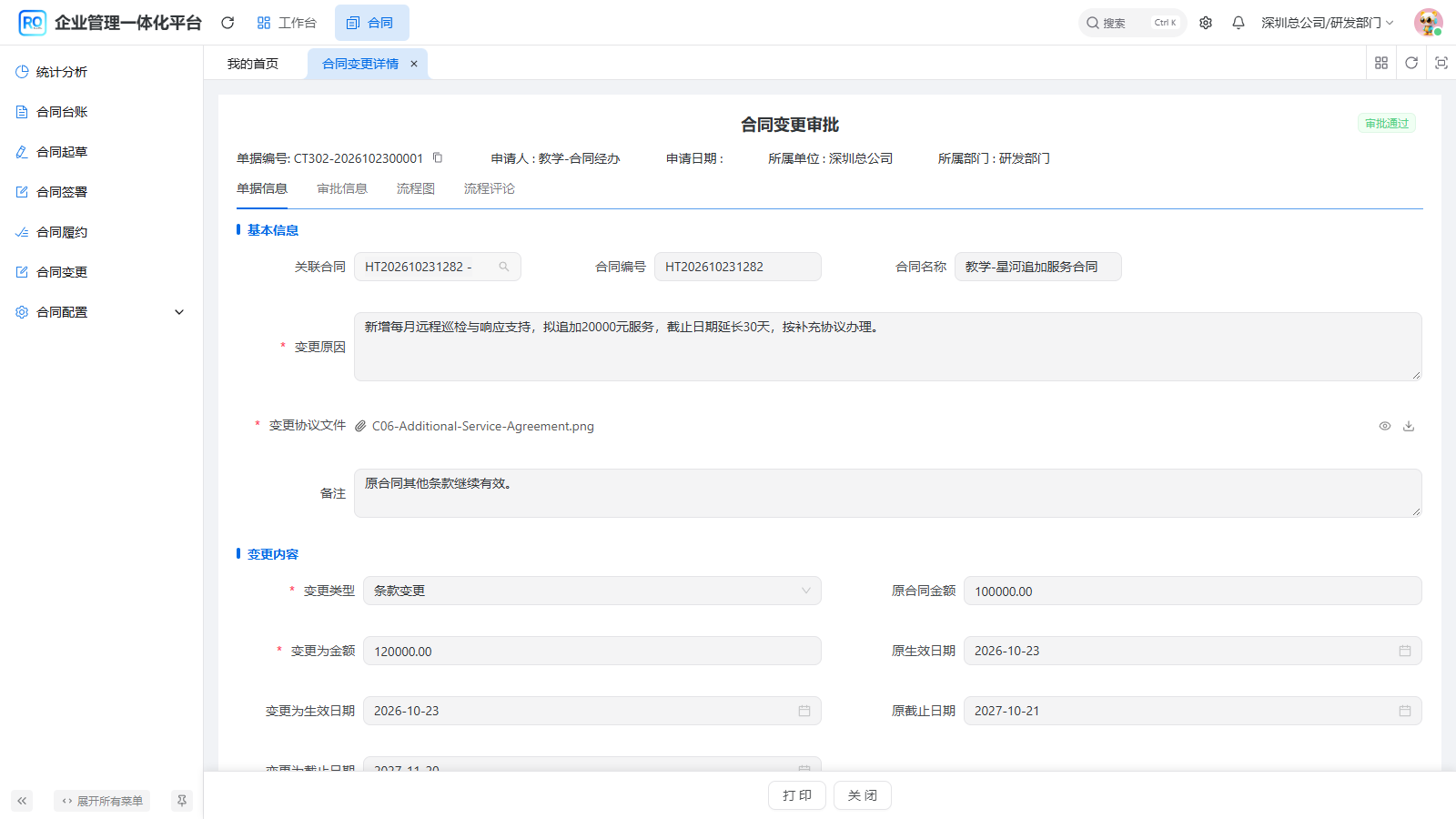Click the 变更为金额 field showing 120000.00
This screenshot has height=819, width=1456.
592,651
